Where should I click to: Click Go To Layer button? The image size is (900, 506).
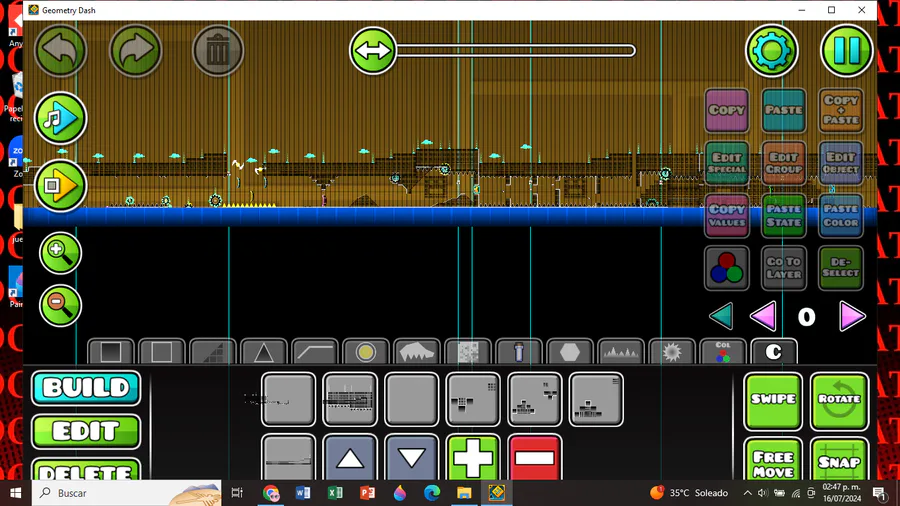[783, 268]
